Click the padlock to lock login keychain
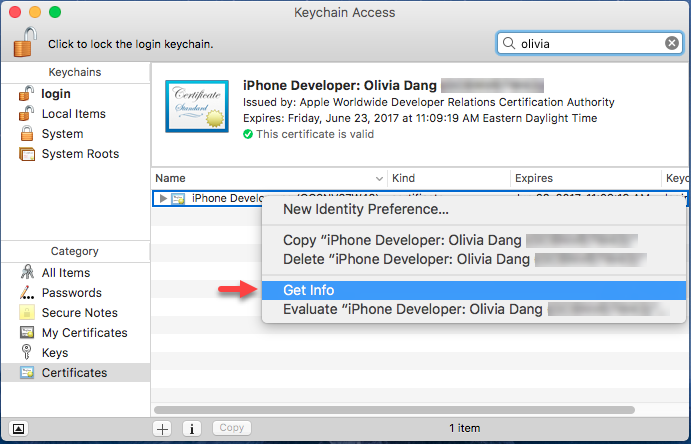The height and width of the screenshot is (444, 691). click(x=24, y=42)
